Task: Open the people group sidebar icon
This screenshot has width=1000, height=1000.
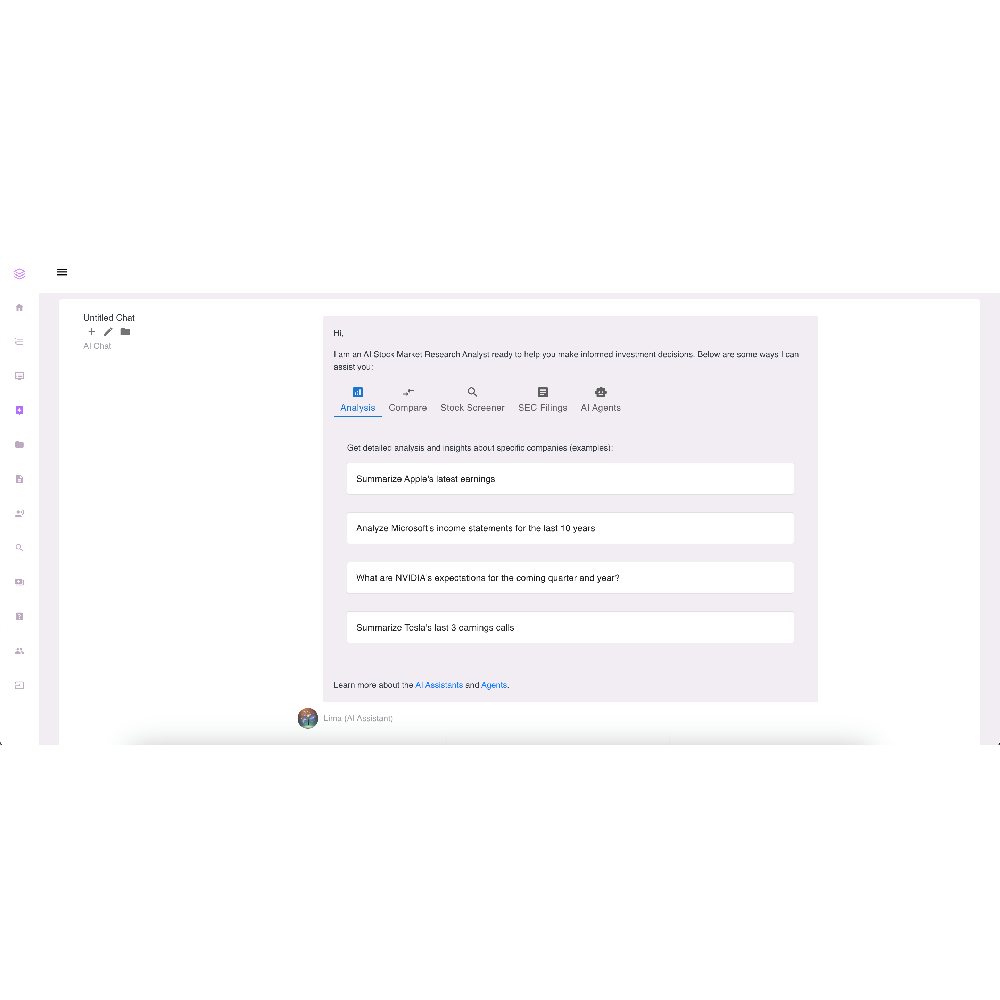Action: click(x=19, y=651)
